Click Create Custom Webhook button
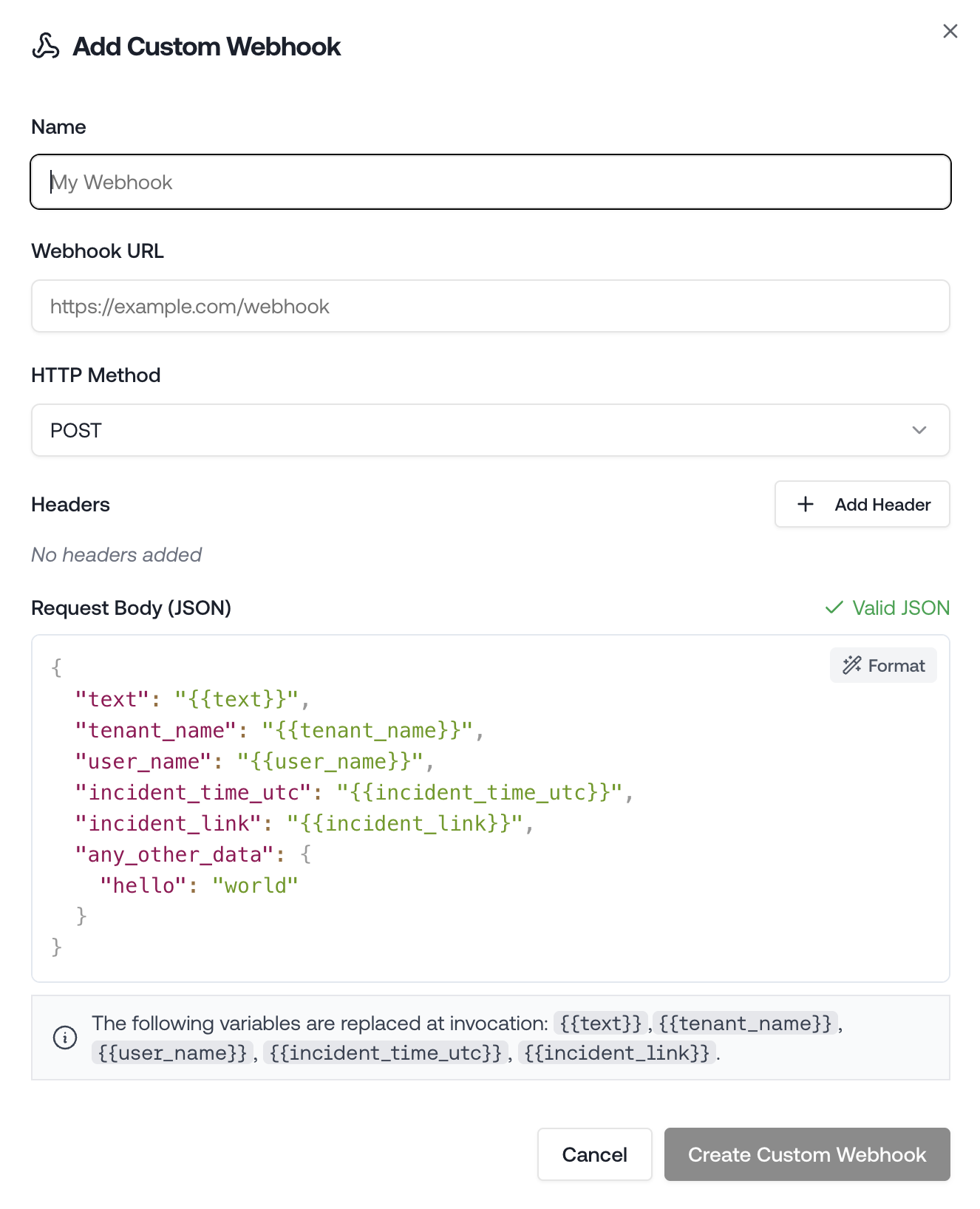 pos(807,1154)
